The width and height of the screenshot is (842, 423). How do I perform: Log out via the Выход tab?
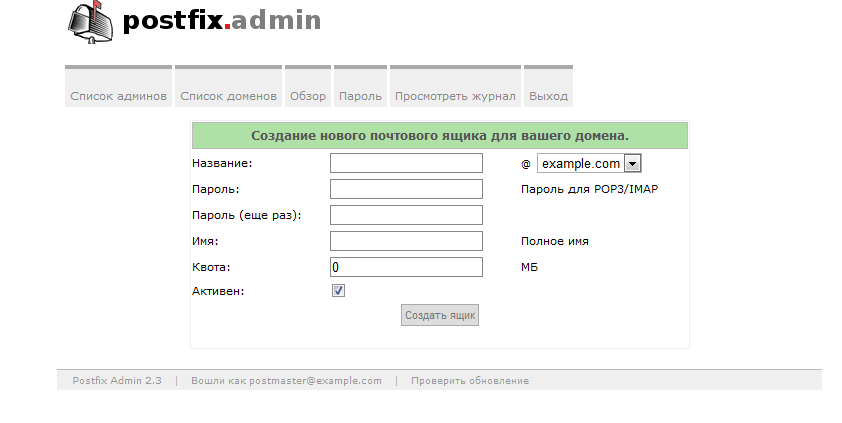tap(548, 86)
